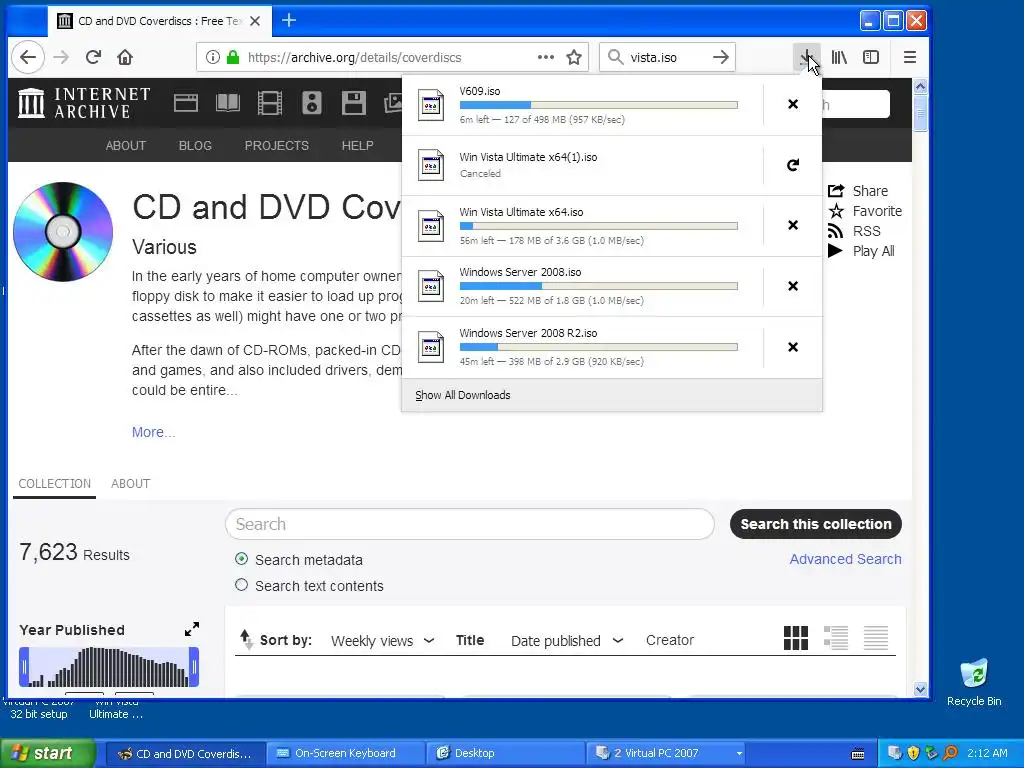Close the CD and DVD Coverdiscs tab
The height and width of the screenshot is (768, 1024).
point(255,21)
